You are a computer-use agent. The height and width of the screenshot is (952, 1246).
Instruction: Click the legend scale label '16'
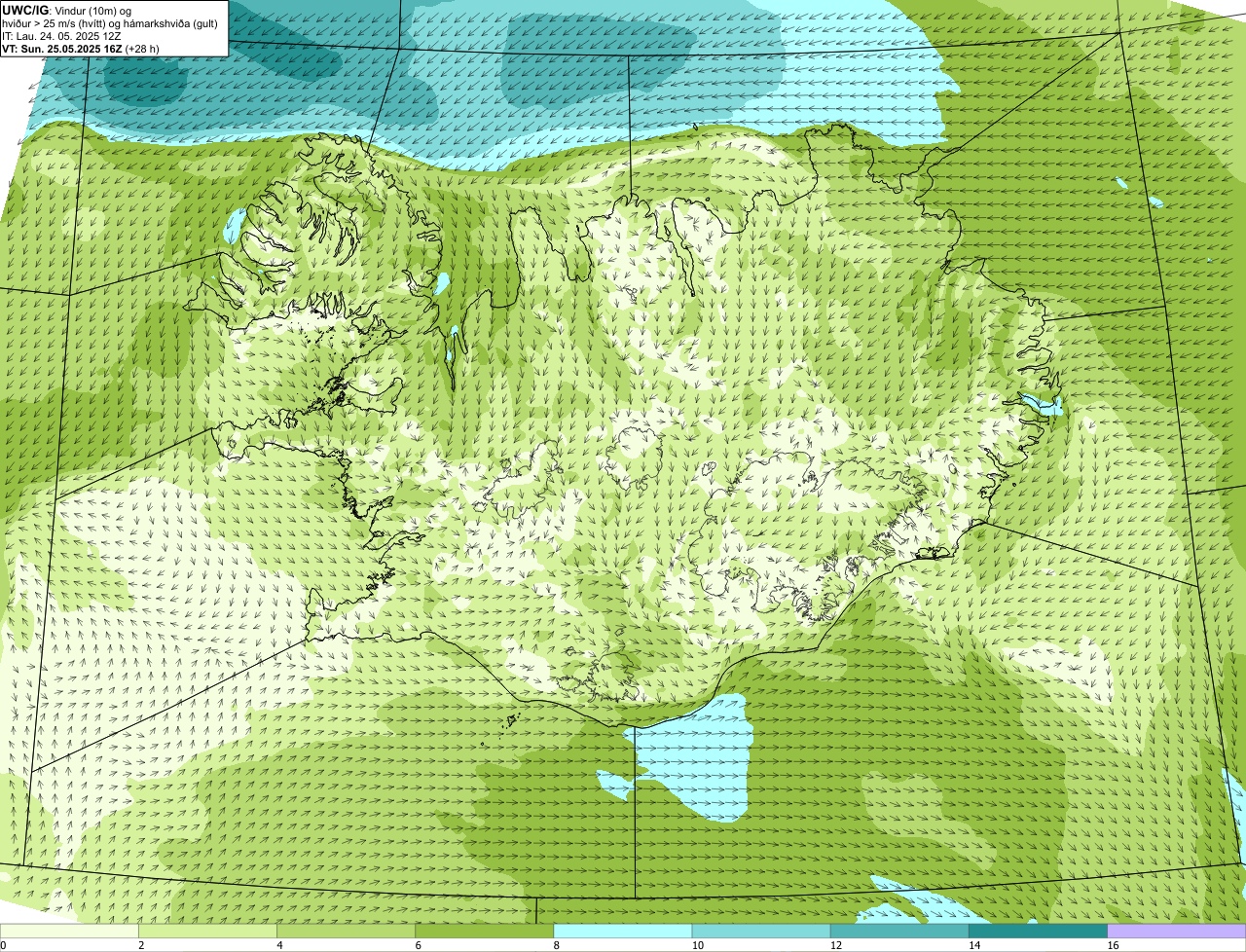click(x=1112, y=945)
